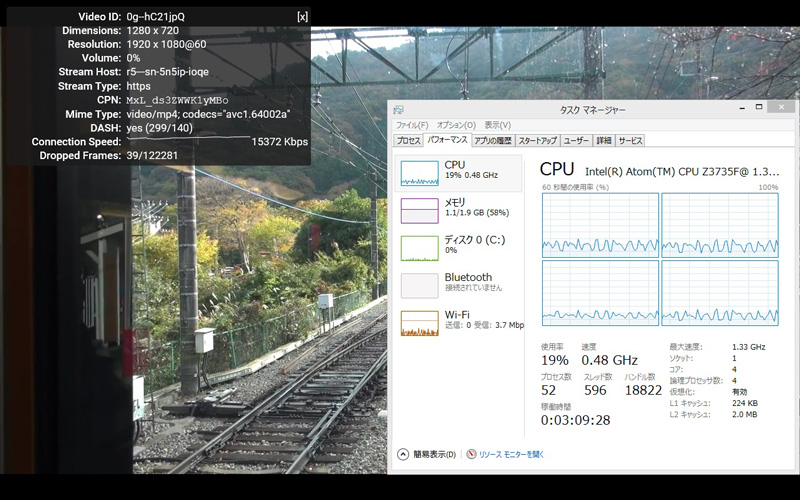Click the 仮想化 value 有効
800x500 pixels.
click(x=739, y=392)
